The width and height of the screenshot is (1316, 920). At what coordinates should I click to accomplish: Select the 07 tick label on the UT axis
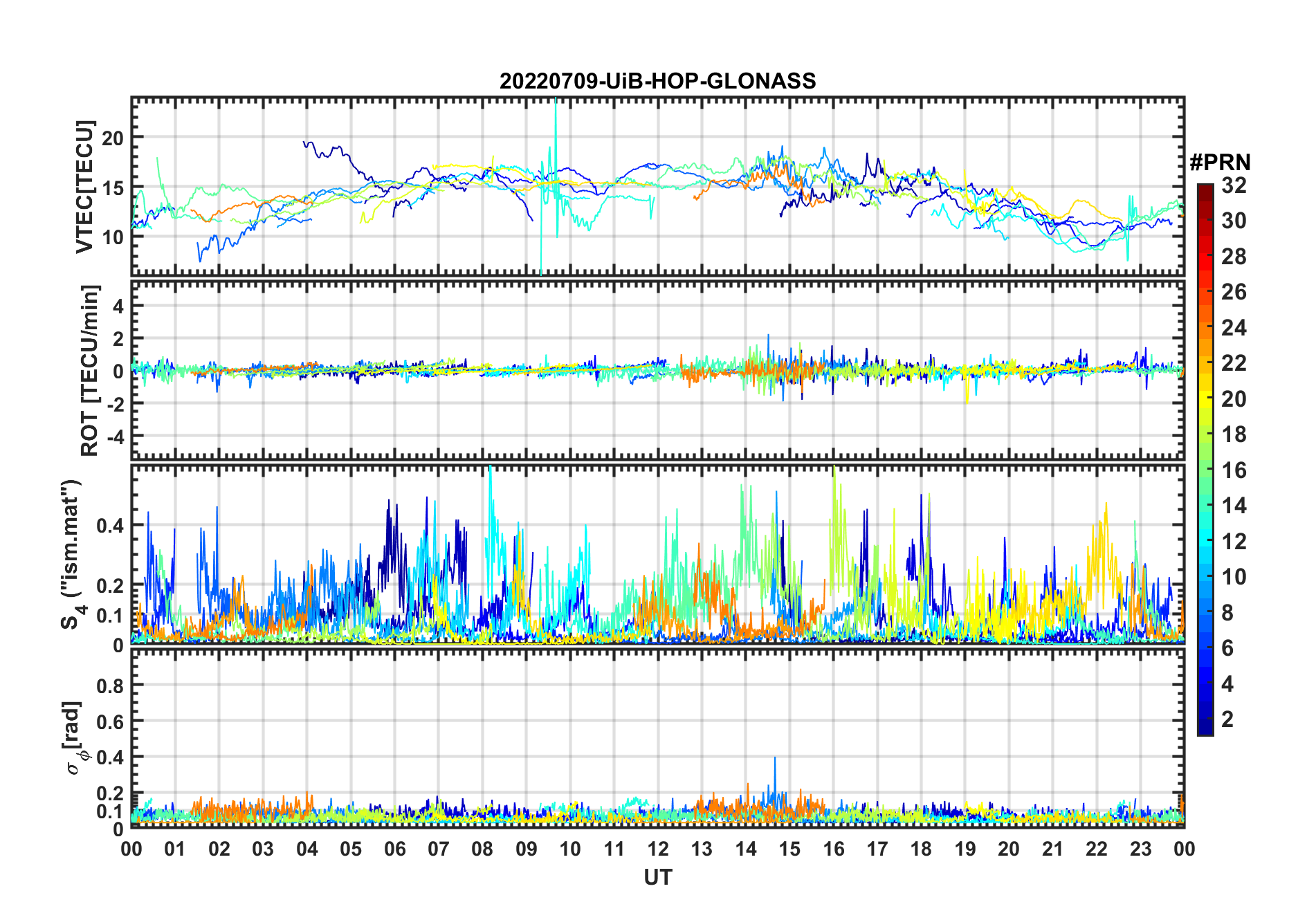click(x=439, y=849)
